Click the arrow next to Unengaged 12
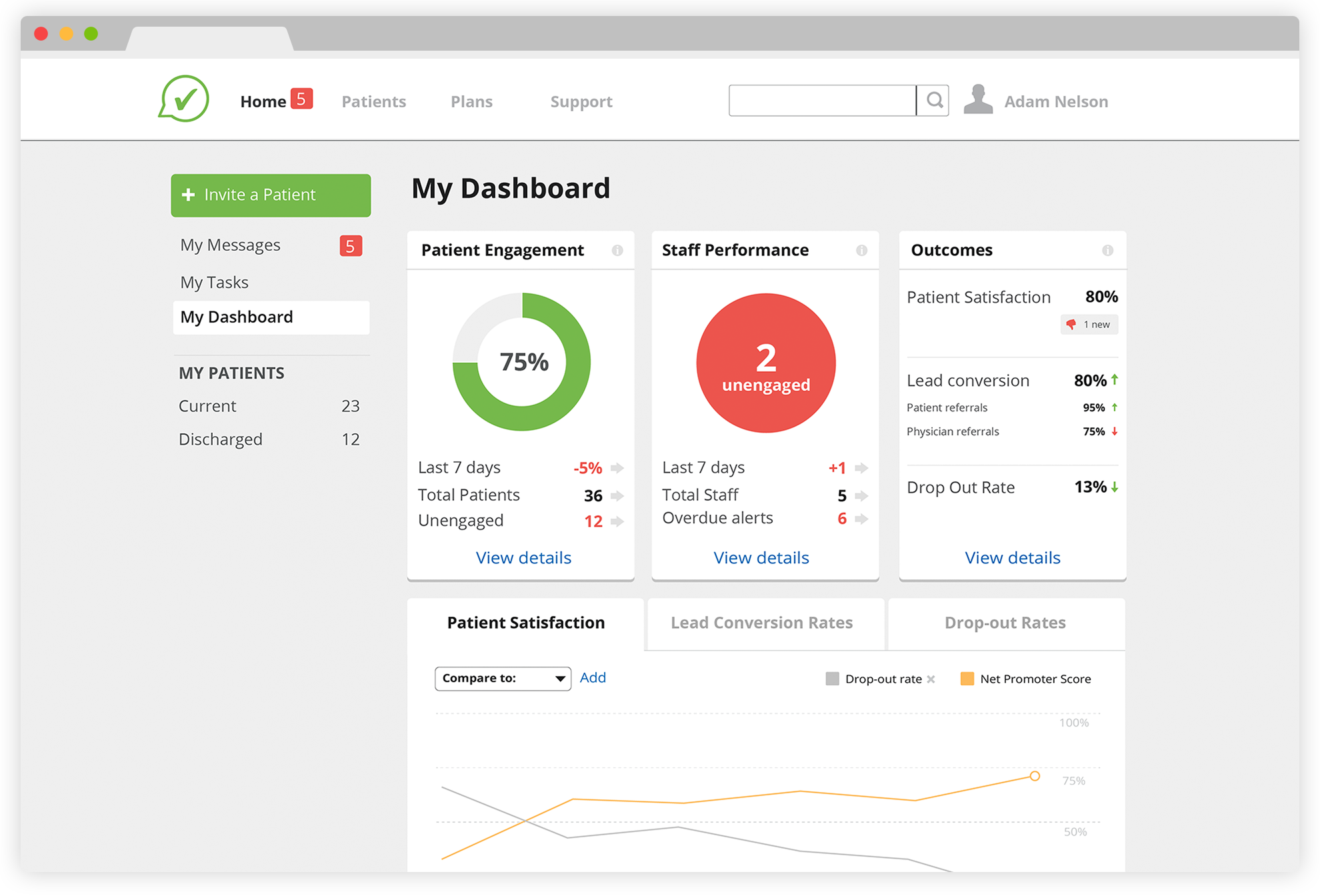The height and width of the screenshot is (896, 1320). point(617,521)
